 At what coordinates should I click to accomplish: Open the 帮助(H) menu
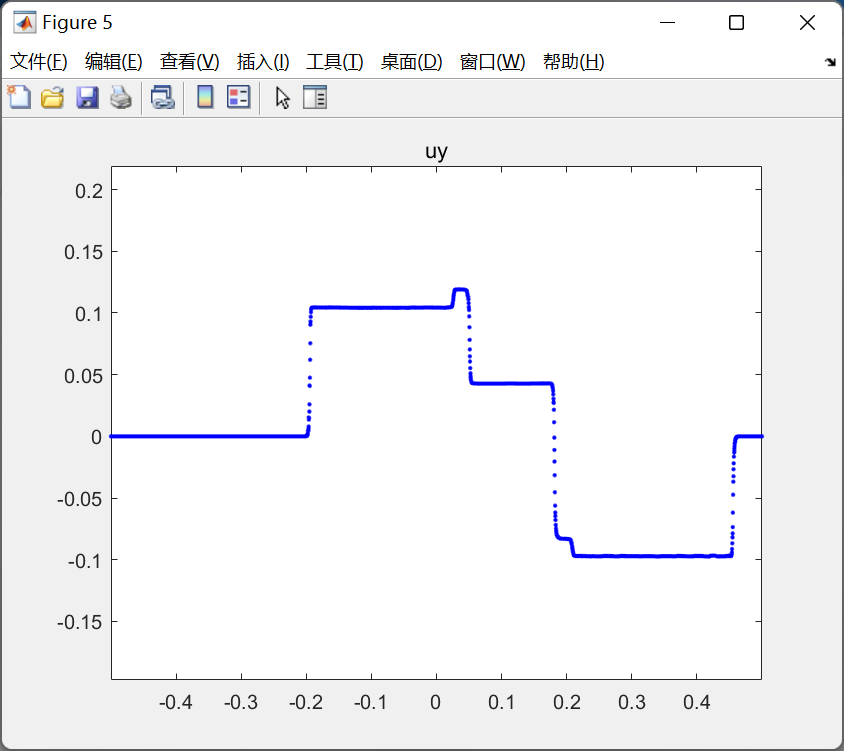pos(574,62)
